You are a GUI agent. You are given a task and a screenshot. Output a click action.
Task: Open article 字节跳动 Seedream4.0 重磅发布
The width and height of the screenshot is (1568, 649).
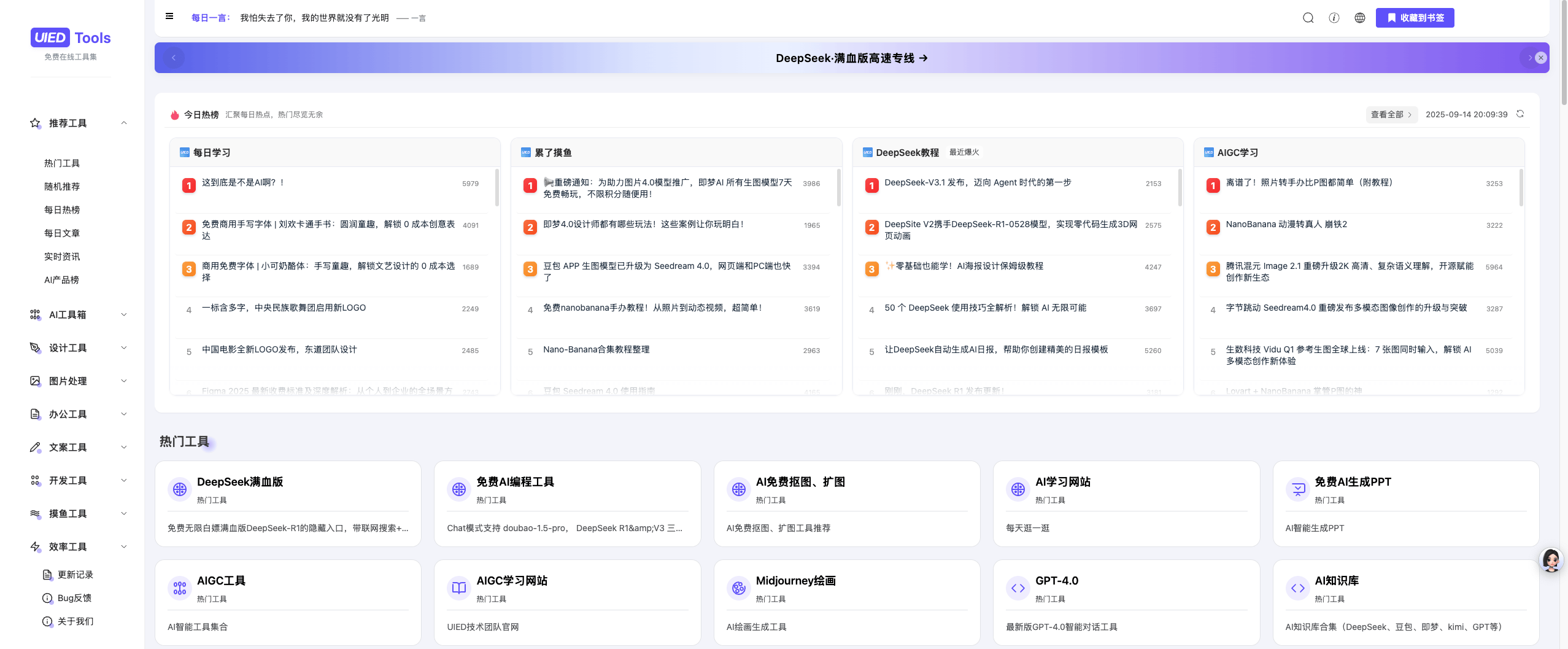pos(1346,308)
